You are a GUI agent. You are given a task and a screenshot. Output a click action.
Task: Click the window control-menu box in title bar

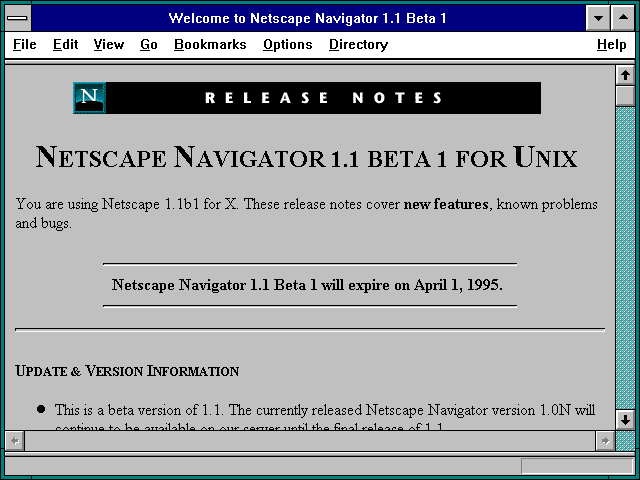[x=18, y=18]
